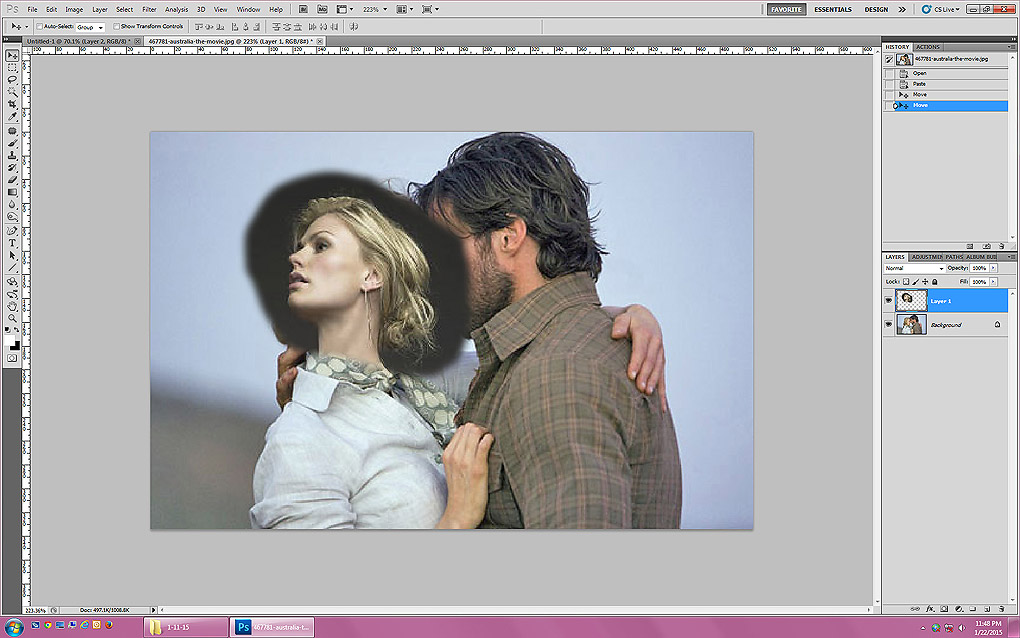Choose the Horizontal Type tool
The image size is (1020, 638).
click(x=12, y=242)
